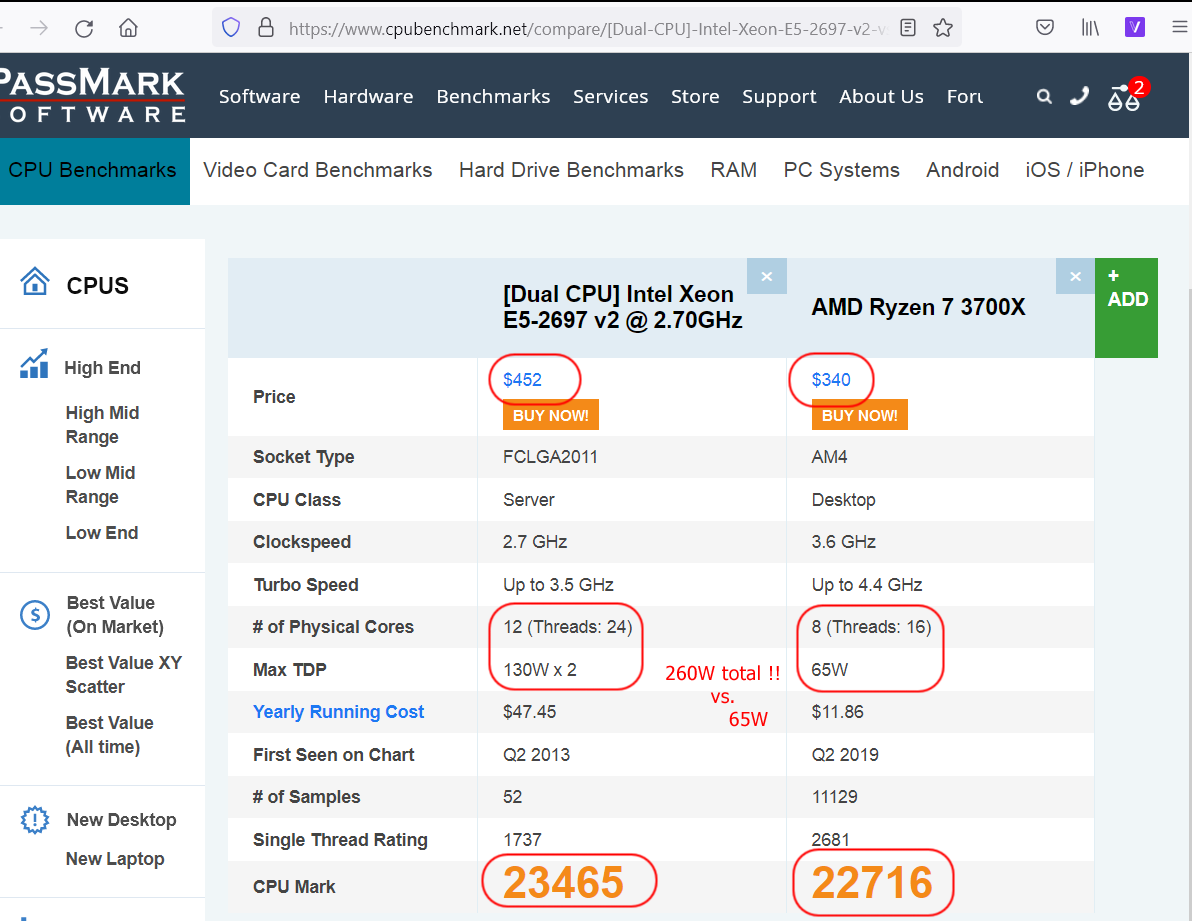Open the browser hamburger menu
This screenshot has height=921, width=1192.
point(1180,28)
